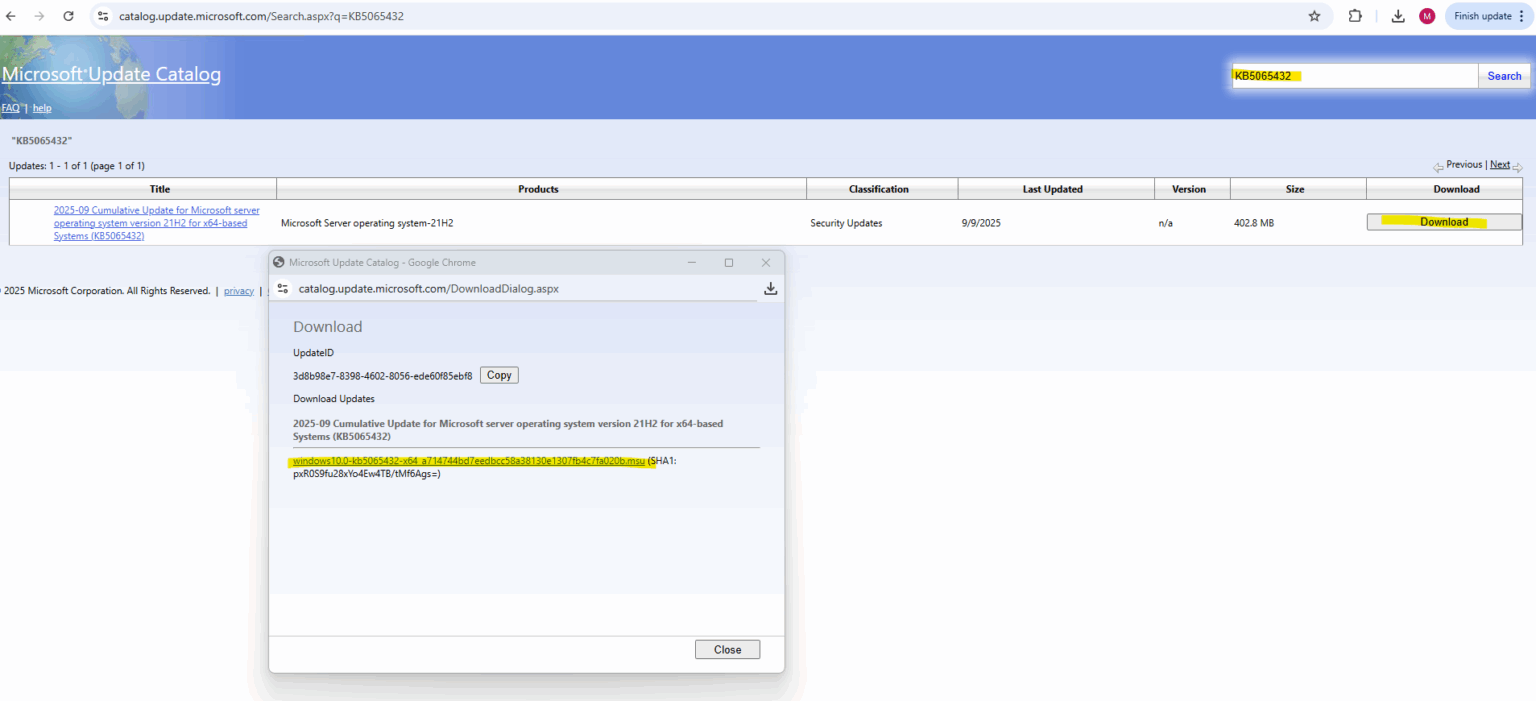This screenshot has width=1536, height=701.
Task: View site information icon in main address bar
Action: pos(102,16)
